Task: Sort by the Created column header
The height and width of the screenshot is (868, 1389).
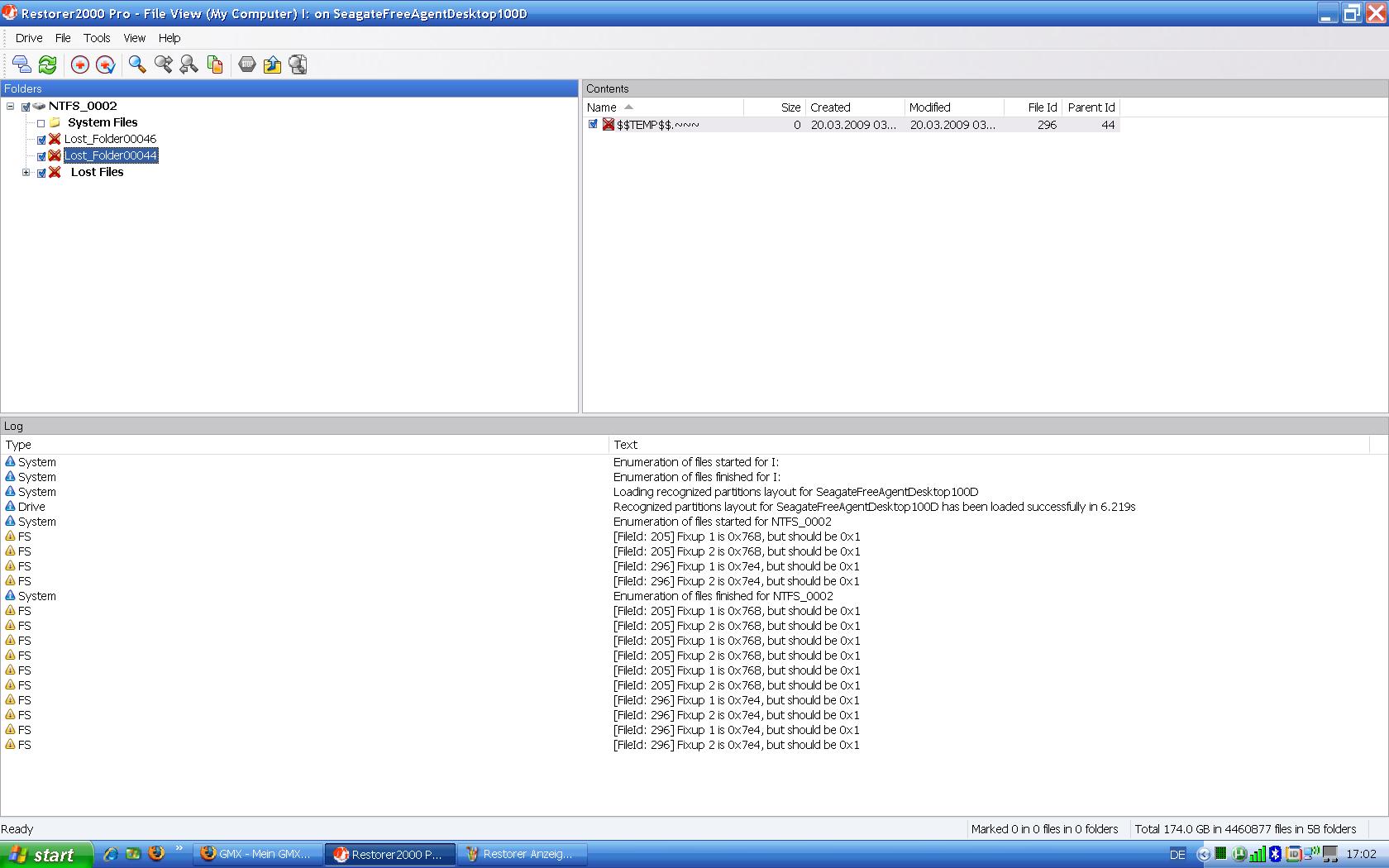Action: [855, 107]
